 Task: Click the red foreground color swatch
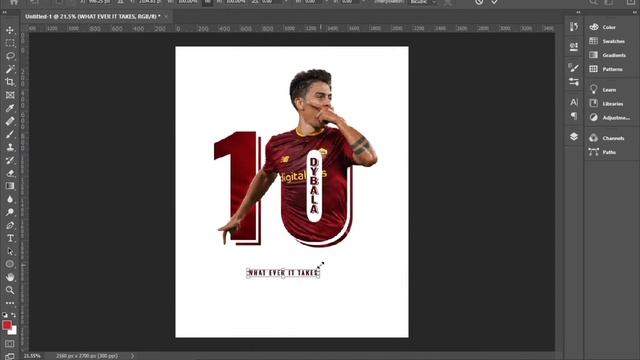(7, 325)
